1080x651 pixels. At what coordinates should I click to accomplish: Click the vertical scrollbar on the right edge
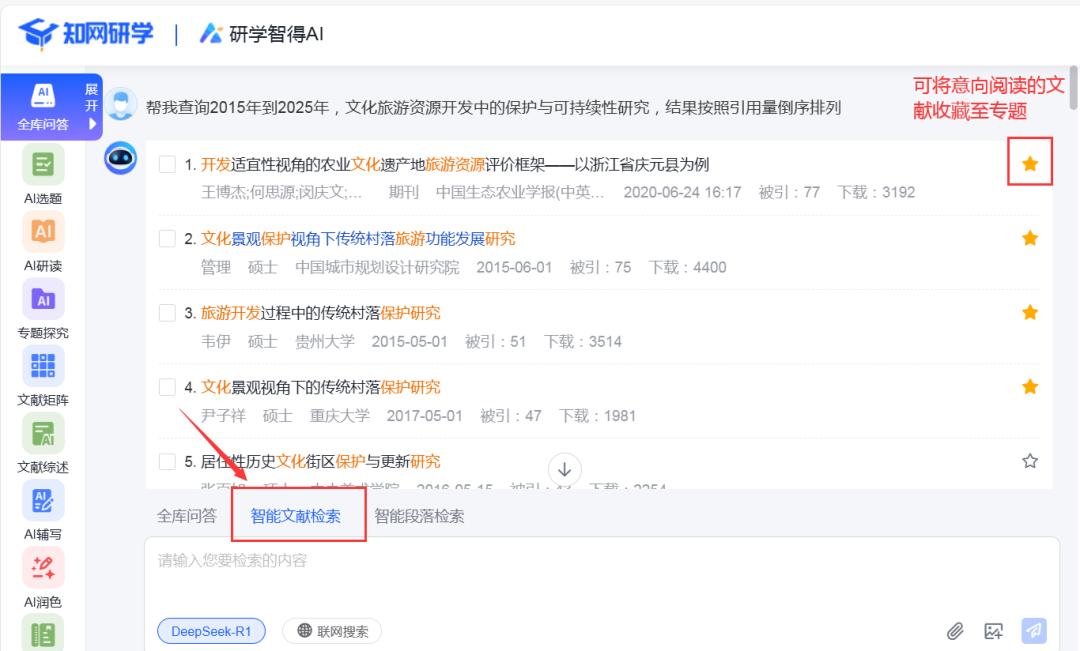1073,87
